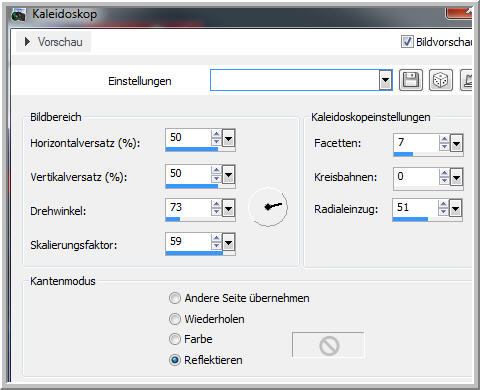Open the Radialeinzug slider dropdown arrow
This screenshot has width=480, height=390.
[455, 209]
